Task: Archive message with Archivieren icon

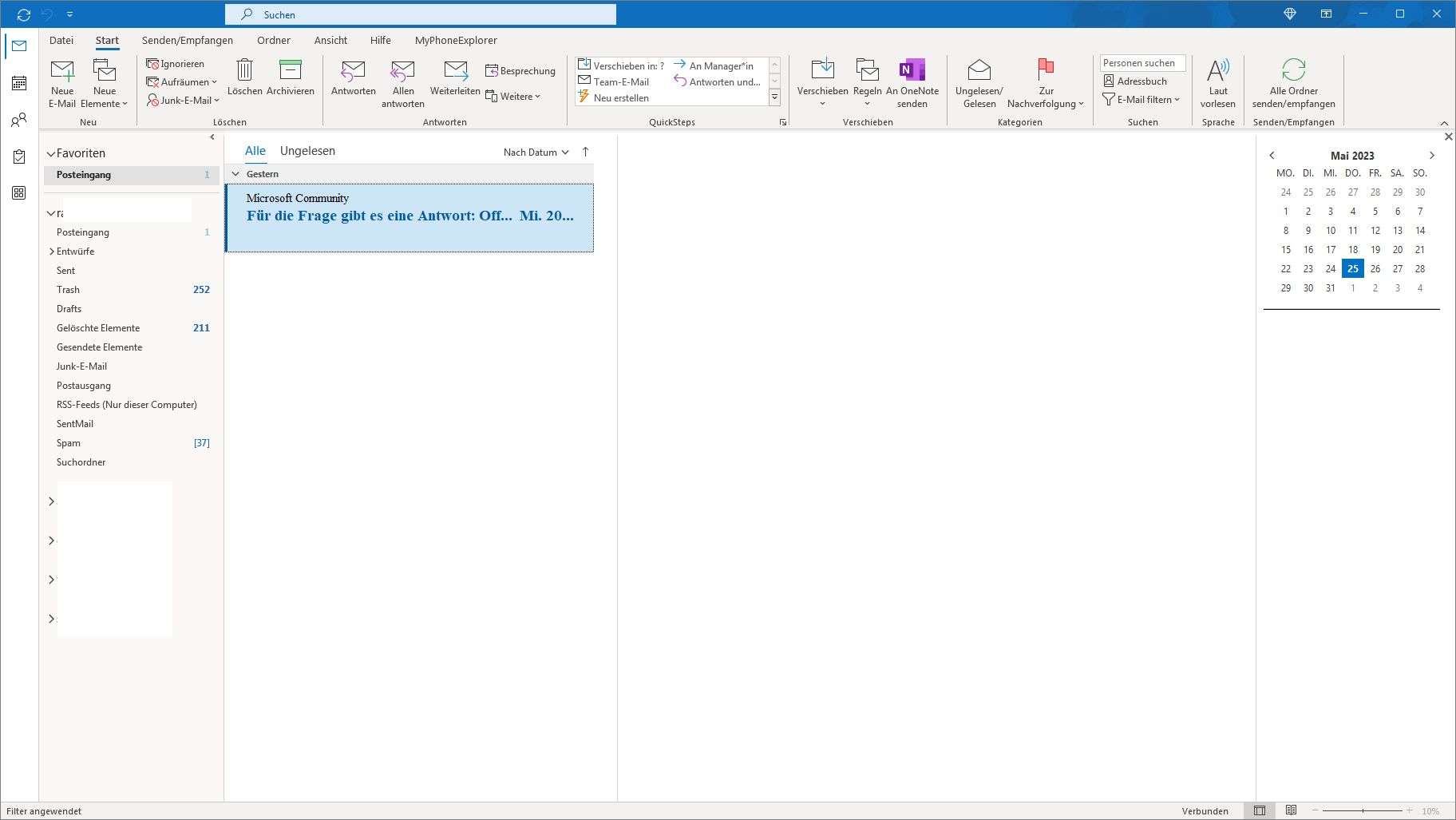Action: (x=291, y=77)
